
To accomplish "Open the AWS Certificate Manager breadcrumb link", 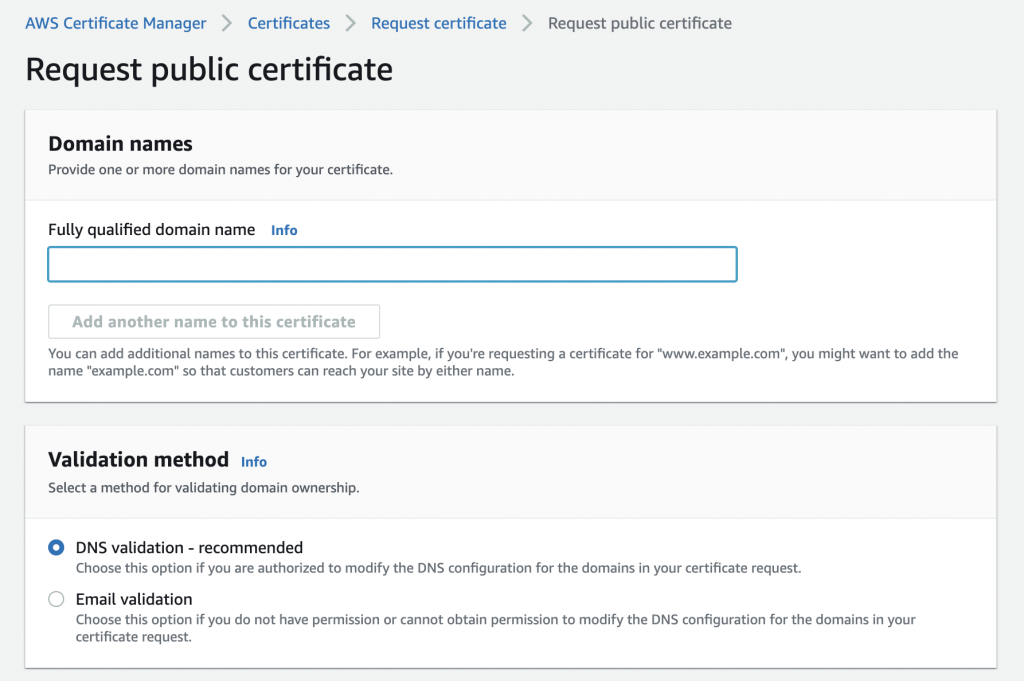I will pos(116,23).
